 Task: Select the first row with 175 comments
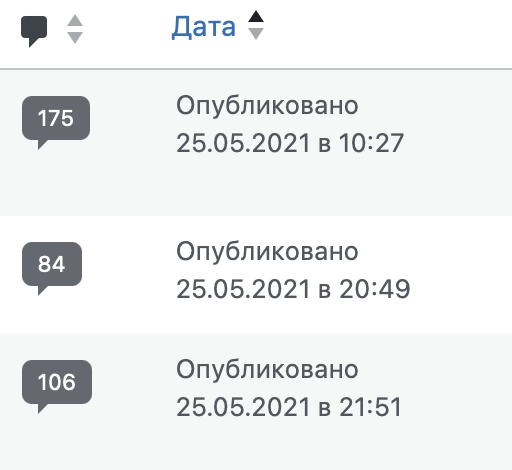[256, 143]
